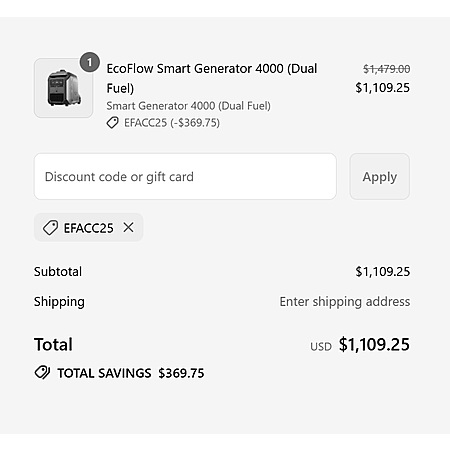Image resolution: width=450 pixels, height=450 pixels.
Task: Click the quantity badge showing 1
Action: [89, 62]
